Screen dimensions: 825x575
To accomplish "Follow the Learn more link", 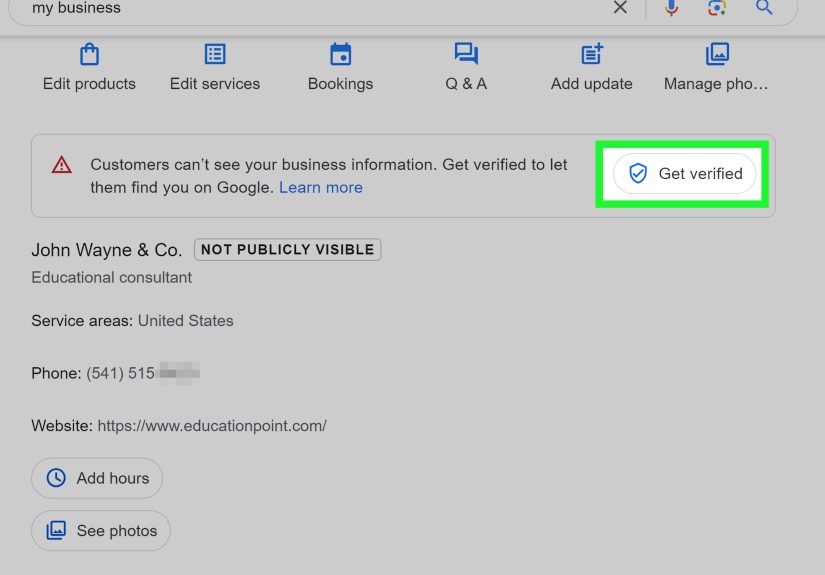I will 320,188.
